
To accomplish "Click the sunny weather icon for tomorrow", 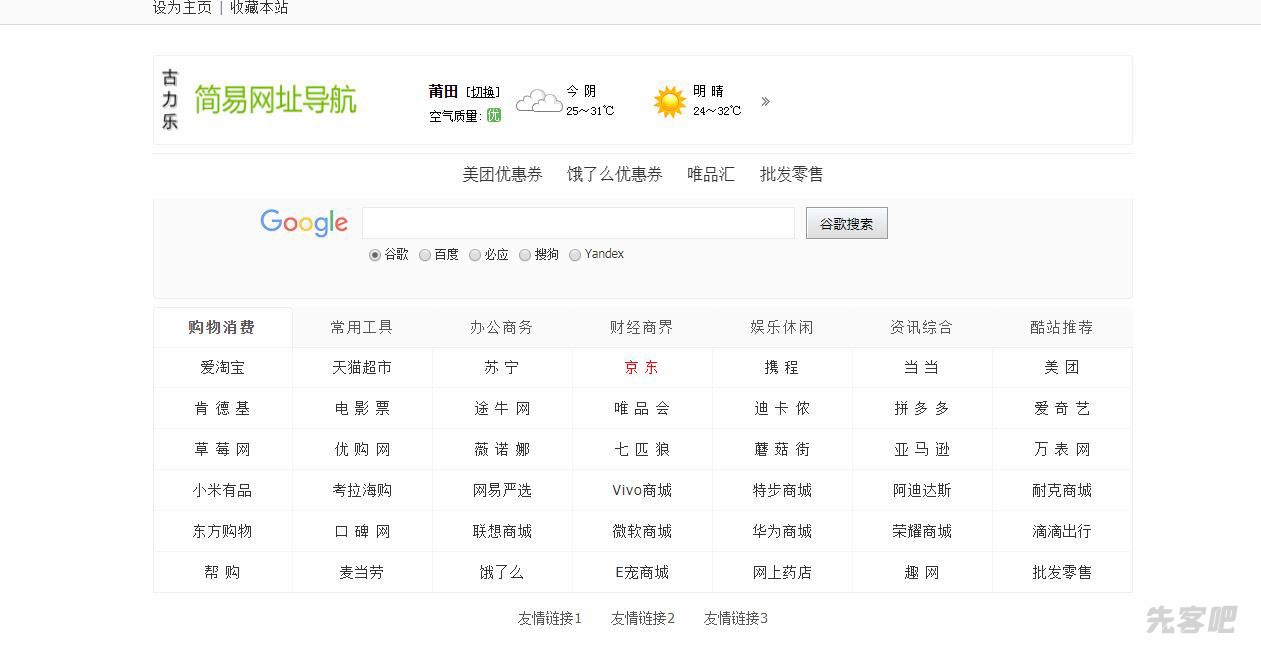I will pos(669,101).
